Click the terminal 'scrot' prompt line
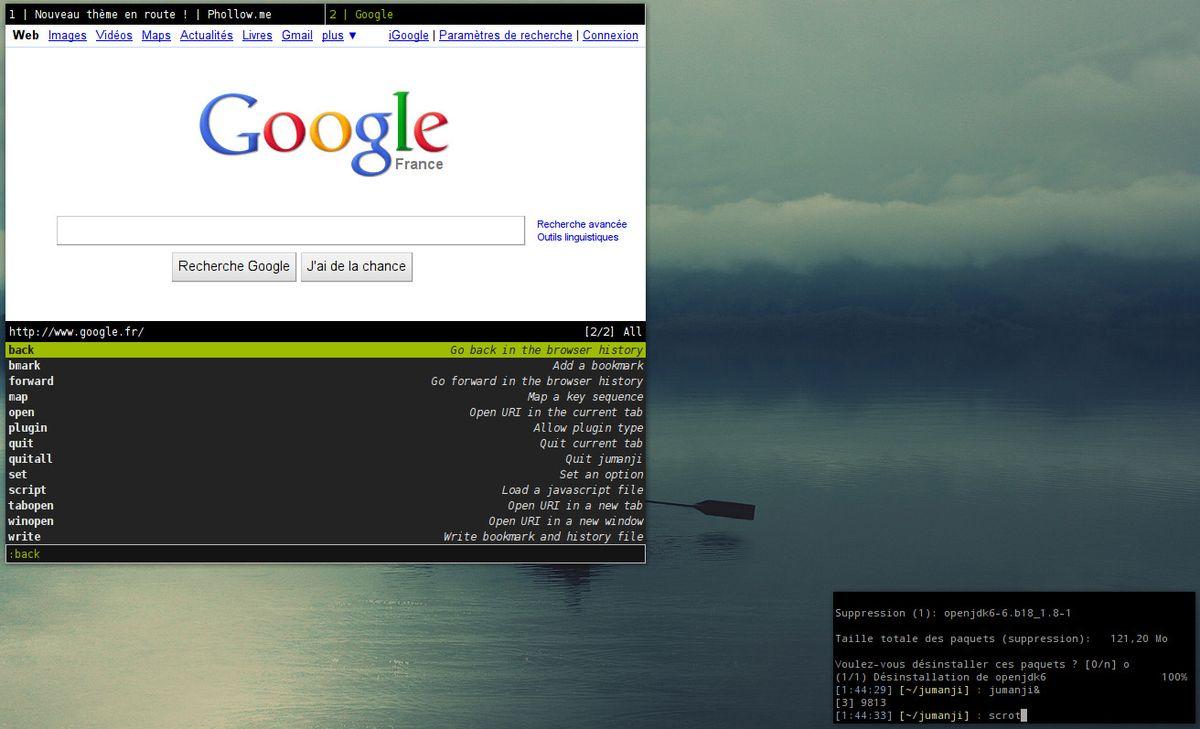This screenshot has width=1200, height=729. [931, 715]
